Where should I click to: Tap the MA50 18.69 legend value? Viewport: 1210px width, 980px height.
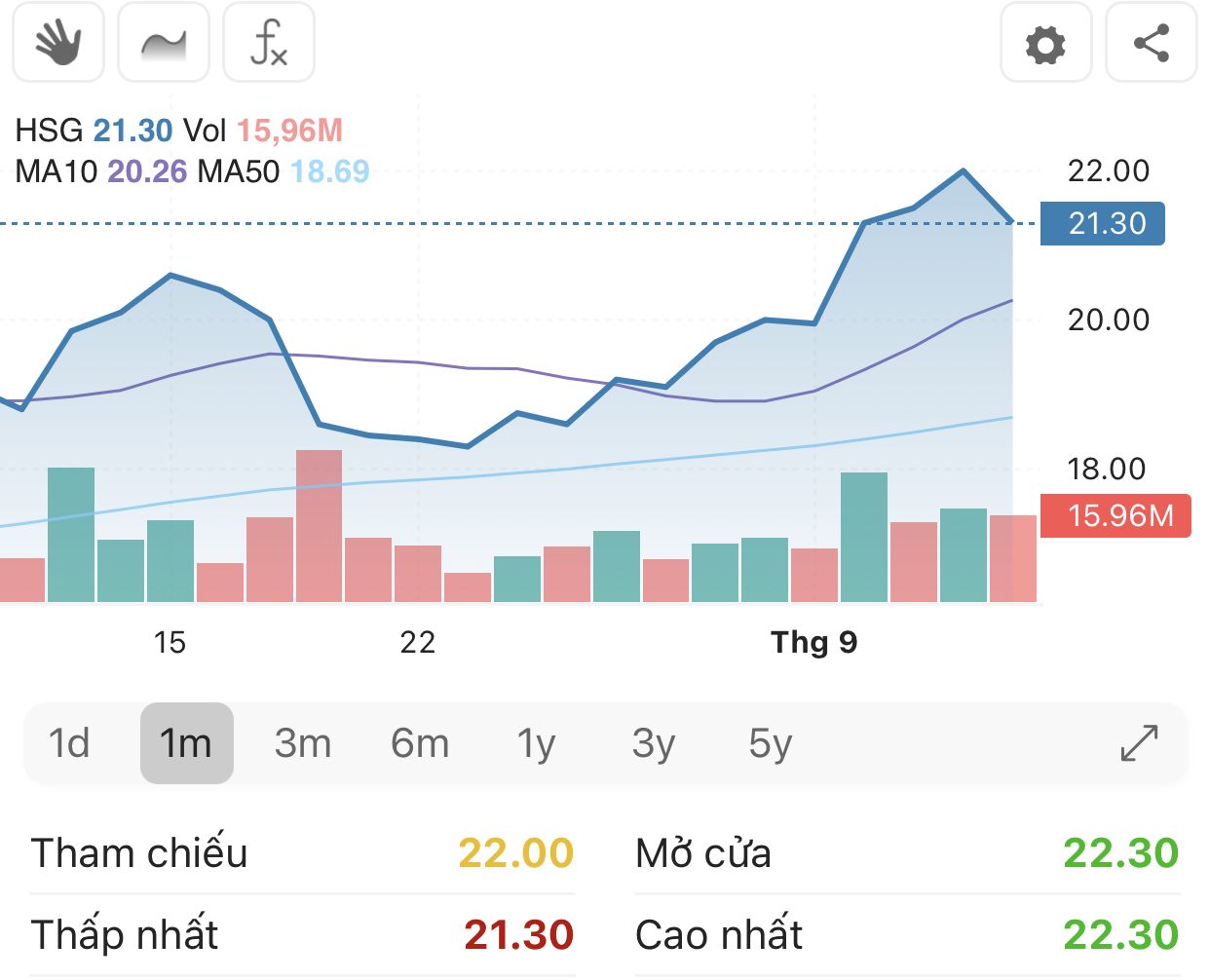tap(329, 171)
